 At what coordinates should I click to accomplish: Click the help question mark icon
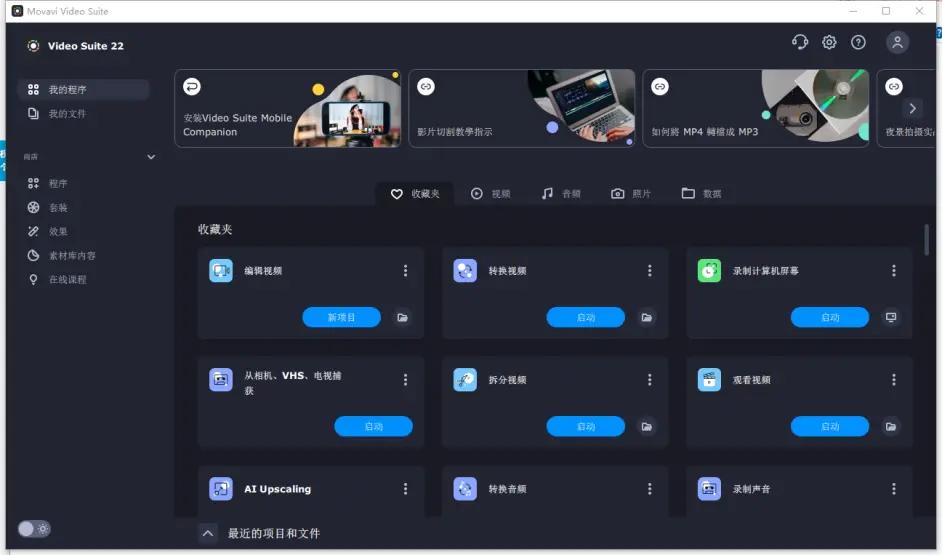(858, 42)
